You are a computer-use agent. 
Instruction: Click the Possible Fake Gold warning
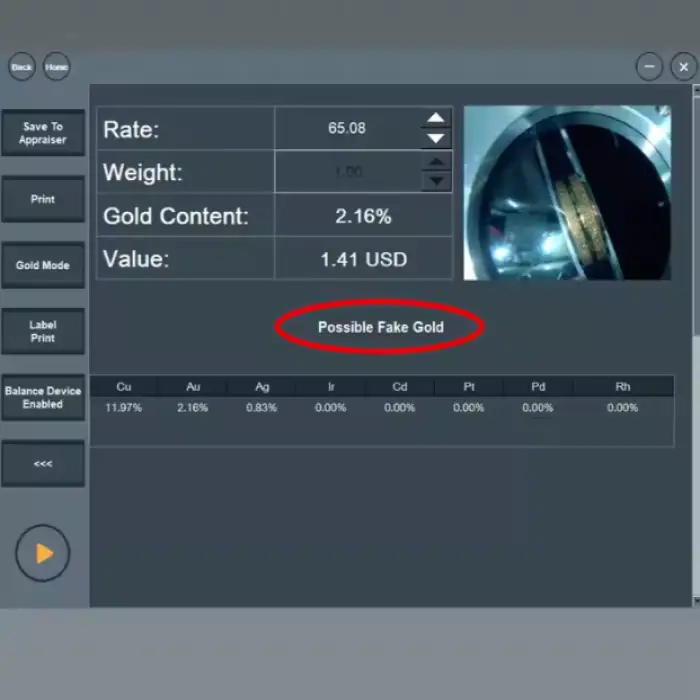click(380, 327)
